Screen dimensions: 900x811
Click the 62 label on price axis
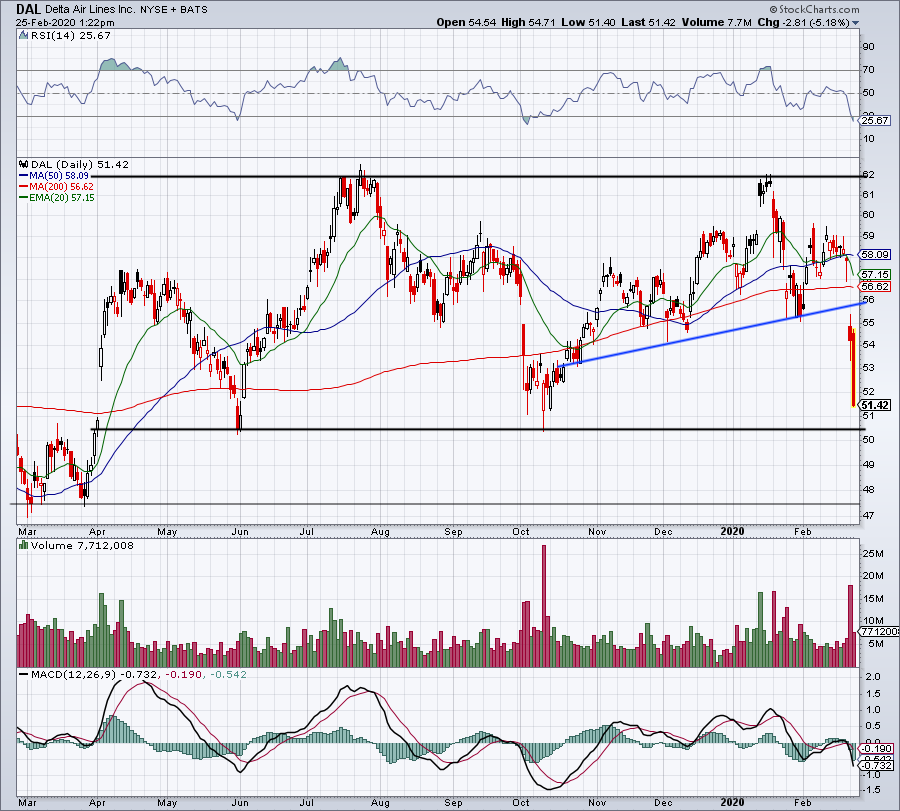(x=868, y=174)
